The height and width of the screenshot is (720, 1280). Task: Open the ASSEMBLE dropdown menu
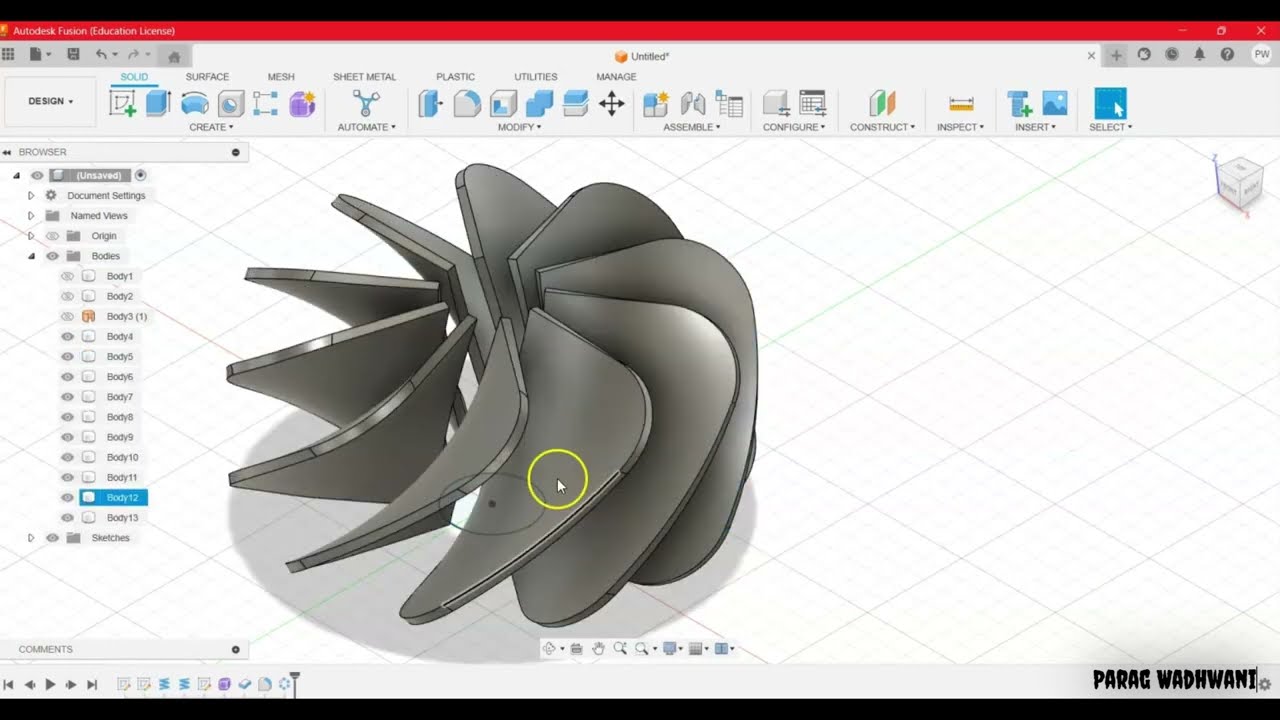click(x=692, y=127)
